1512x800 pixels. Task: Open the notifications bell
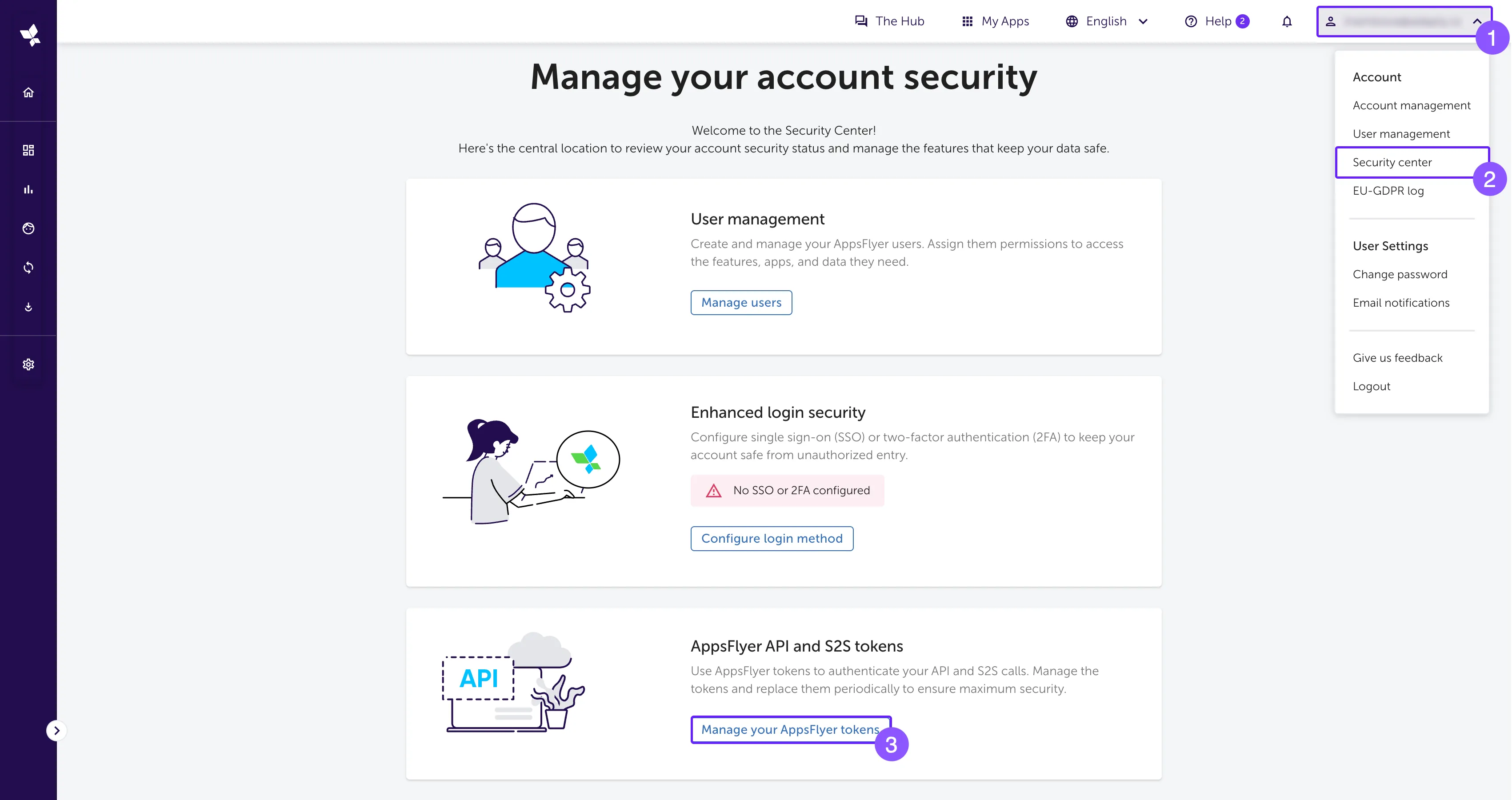[x=1287, y=22]
